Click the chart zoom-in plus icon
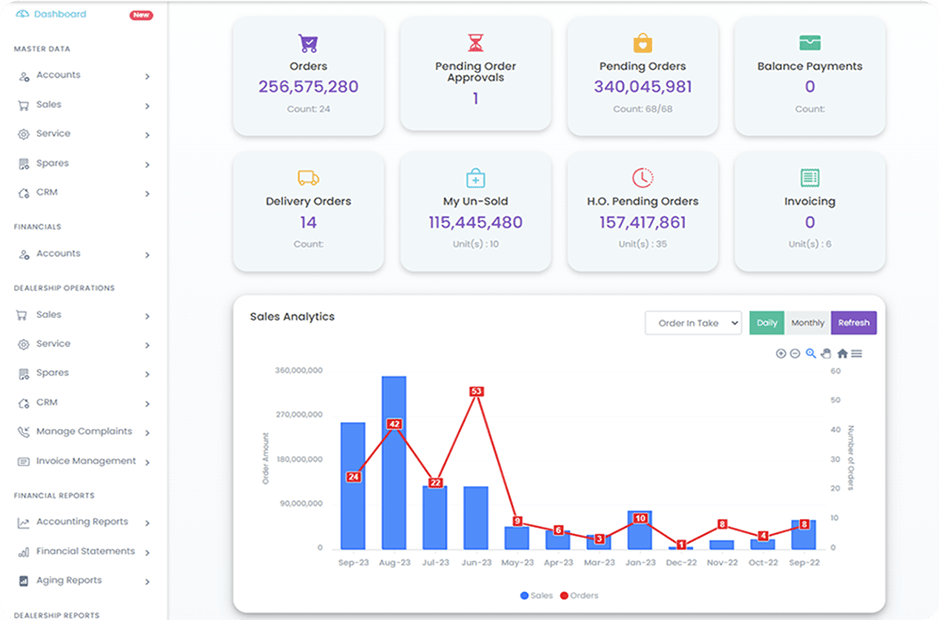 781,353
